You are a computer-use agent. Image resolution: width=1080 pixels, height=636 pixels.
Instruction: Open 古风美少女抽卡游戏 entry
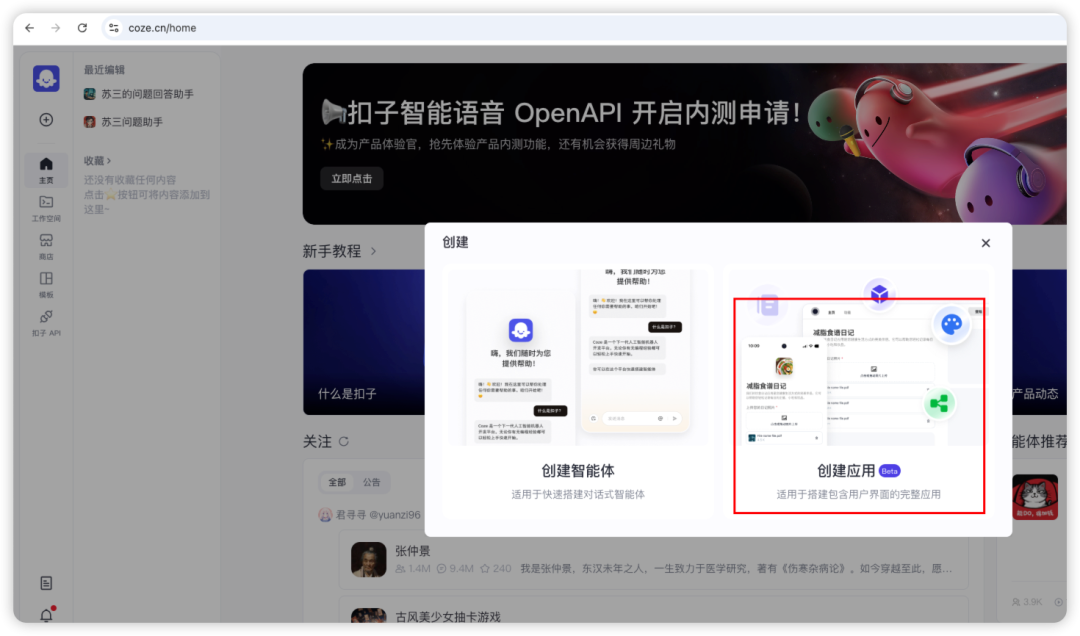click(x=448, y=617)
